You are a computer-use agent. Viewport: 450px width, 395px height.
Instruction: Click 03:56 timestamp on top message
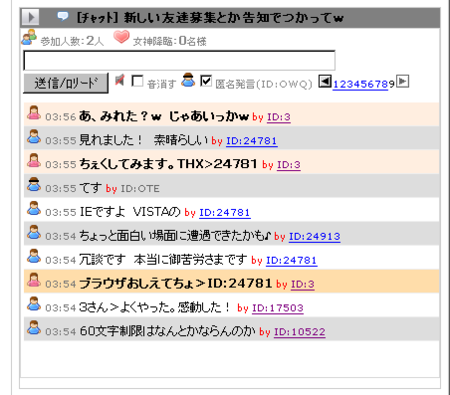61,117
